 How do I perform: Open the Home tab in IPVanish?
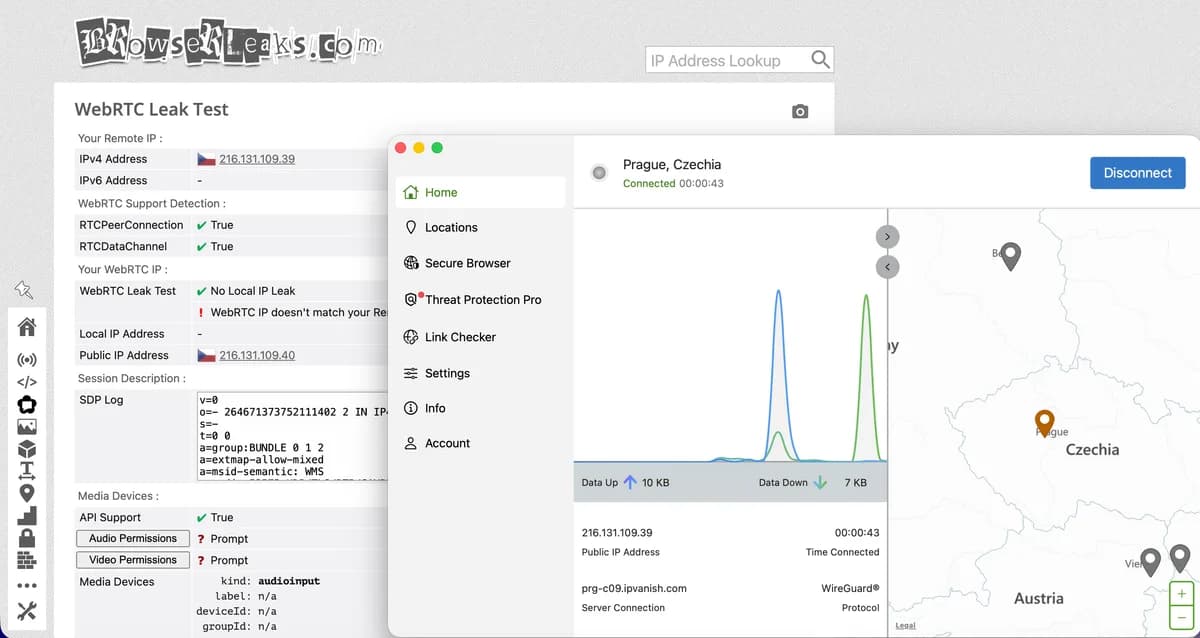[481, 192]
